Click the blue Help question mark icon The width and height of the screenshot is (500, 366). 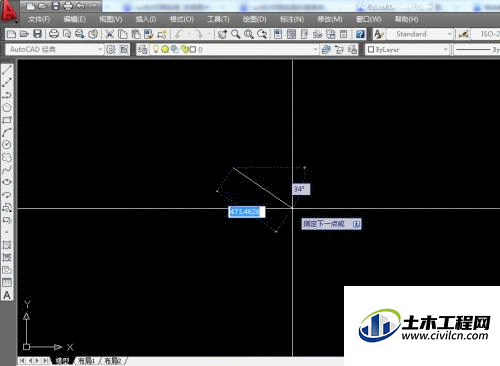point(360,34)
